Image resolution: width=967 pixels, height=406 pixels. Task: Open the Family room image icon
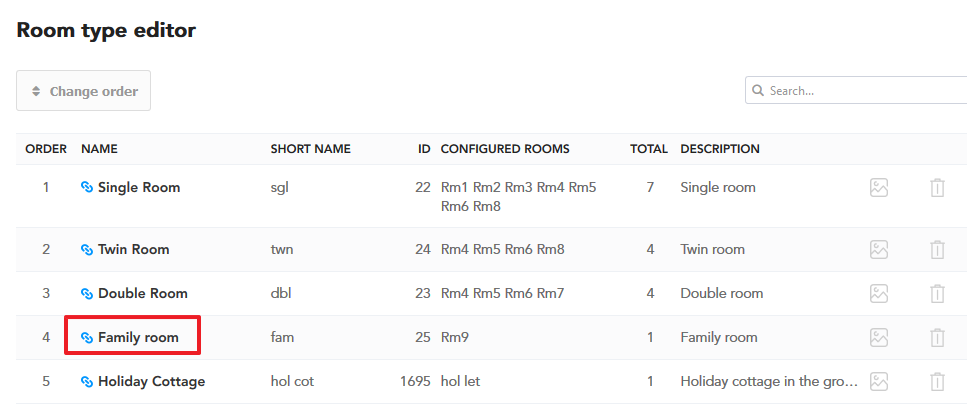point(879,338)
